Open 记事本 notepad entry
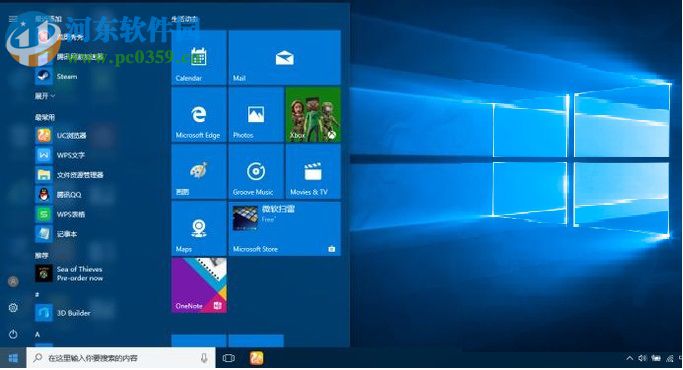Image resolution: width=683 pixels, height=370 pixels. pos(57,234)
